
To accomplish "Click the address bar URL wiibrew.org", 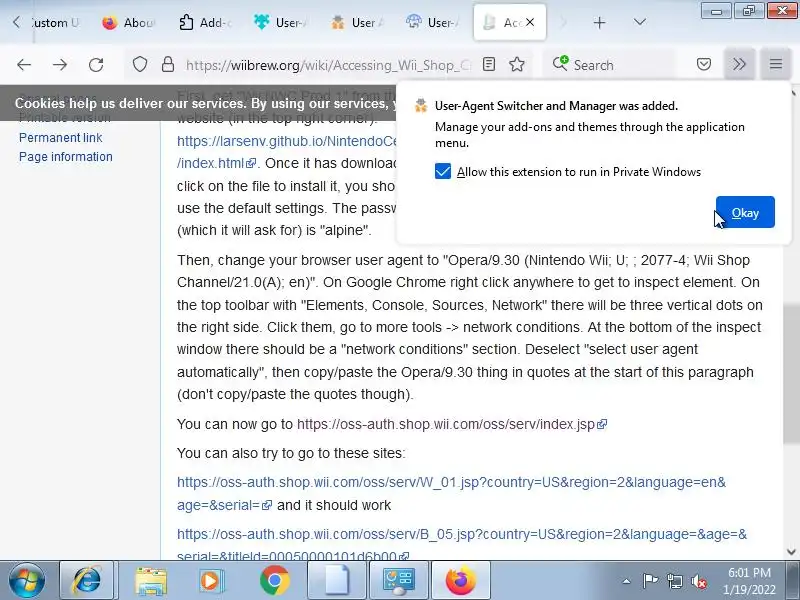I will pos(329,65).
